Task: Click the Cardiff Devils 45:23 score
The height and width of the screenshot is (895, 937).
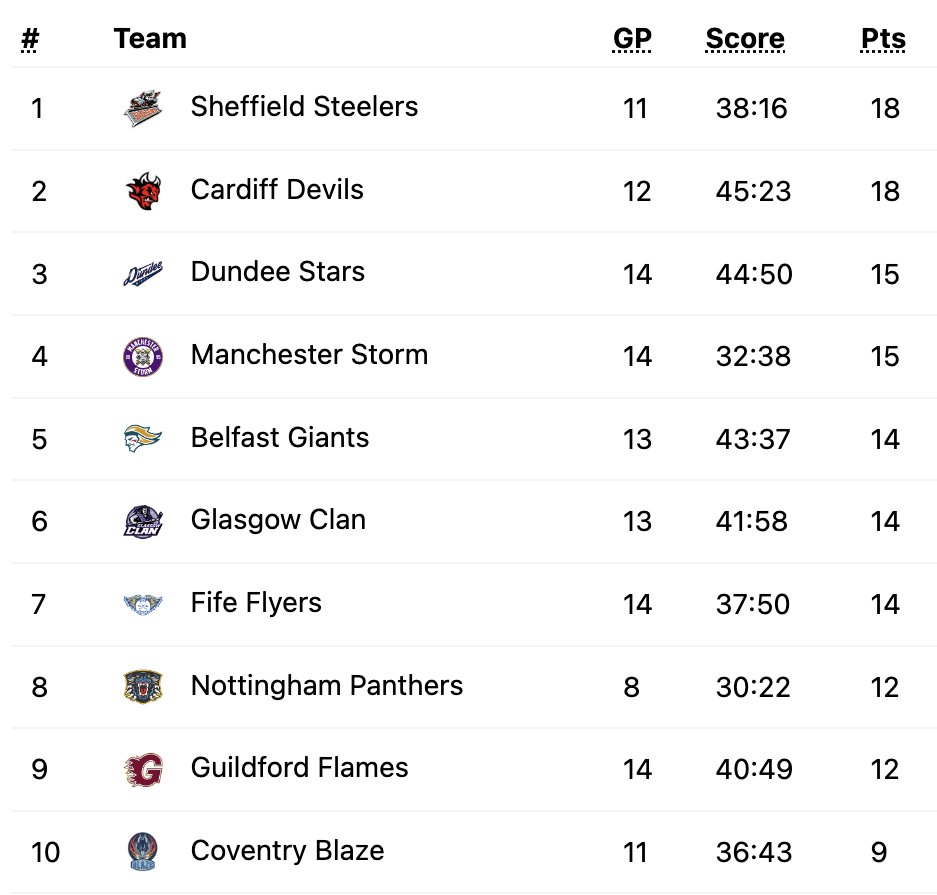Action: point(754,191)
